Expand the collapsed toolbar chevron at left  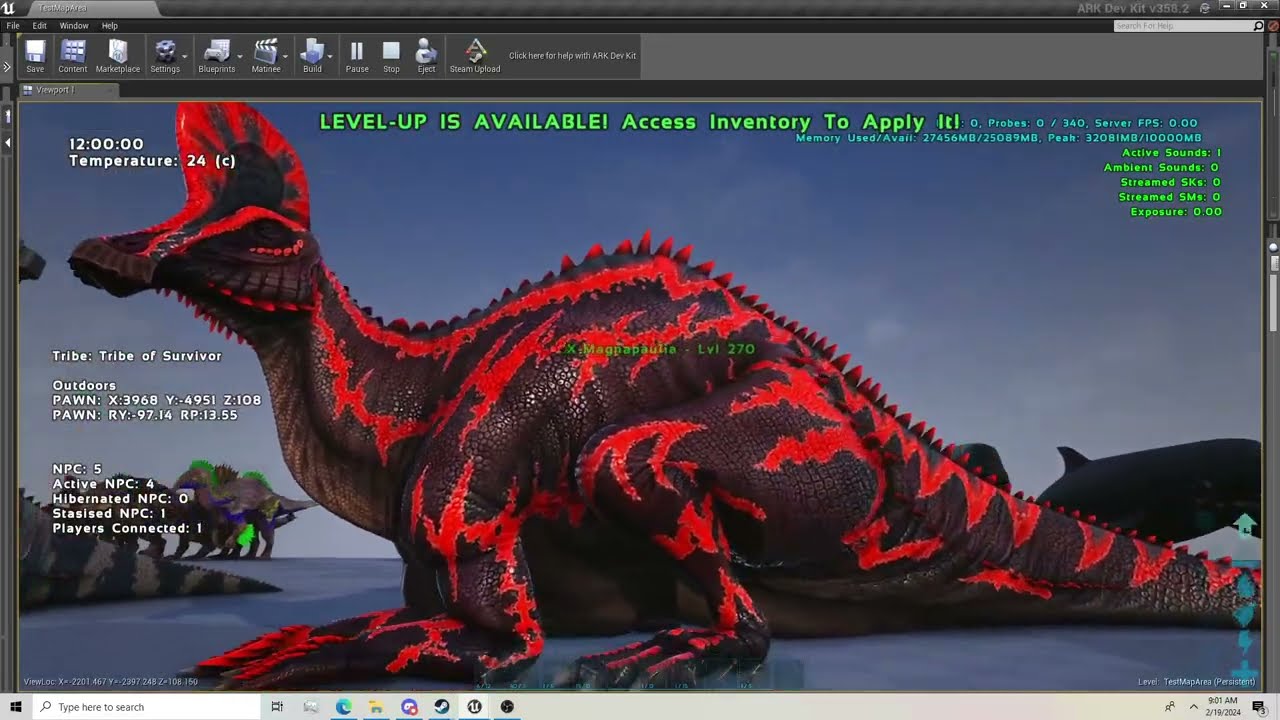pyautogui.click(x=6, y=67)
